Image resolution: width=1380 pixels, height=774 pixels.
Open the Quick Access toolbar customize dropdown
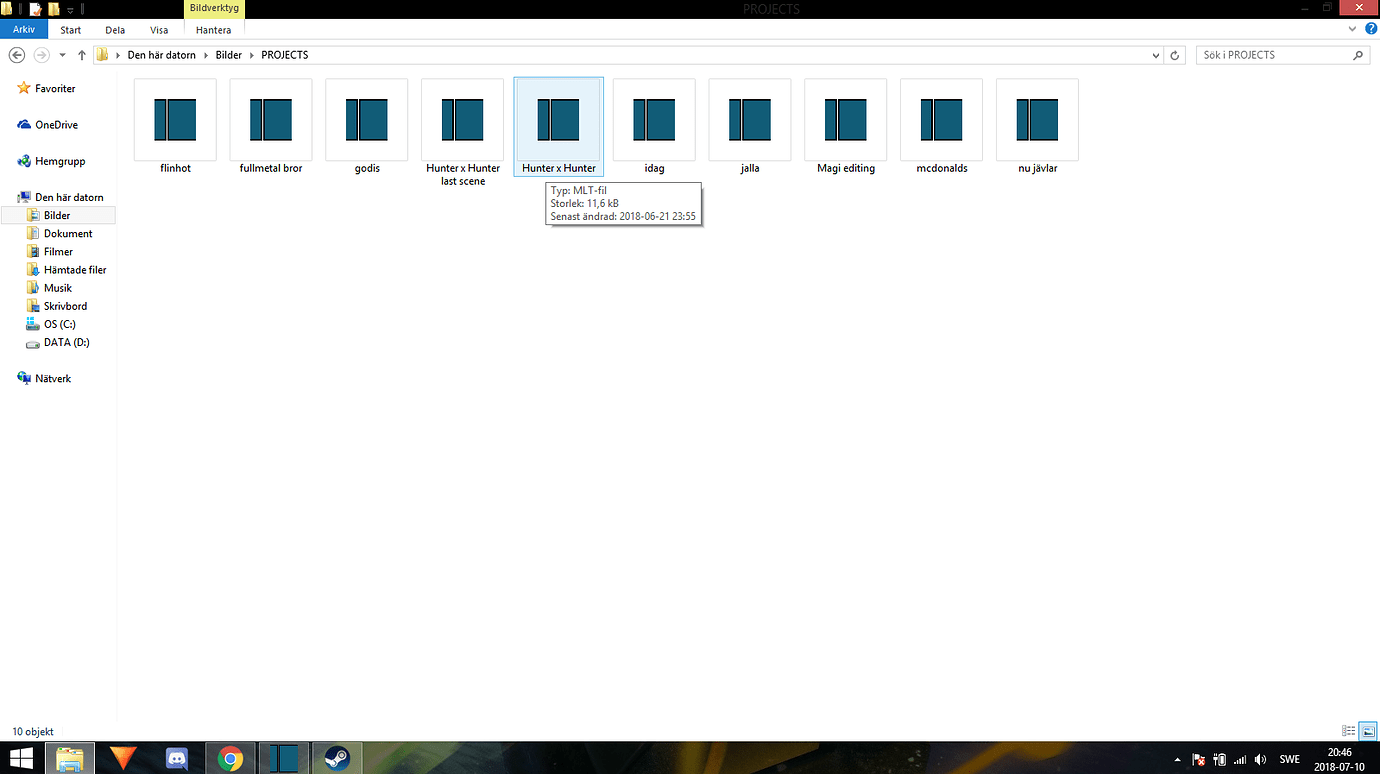[70, 8]
